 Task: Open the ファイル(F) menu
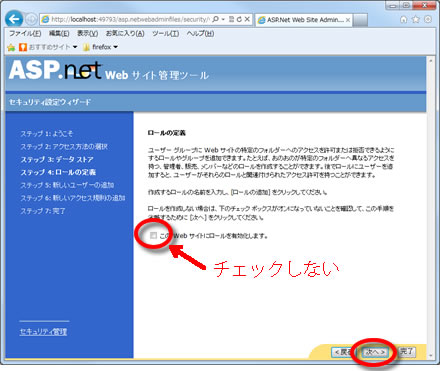tap(25, 33)
